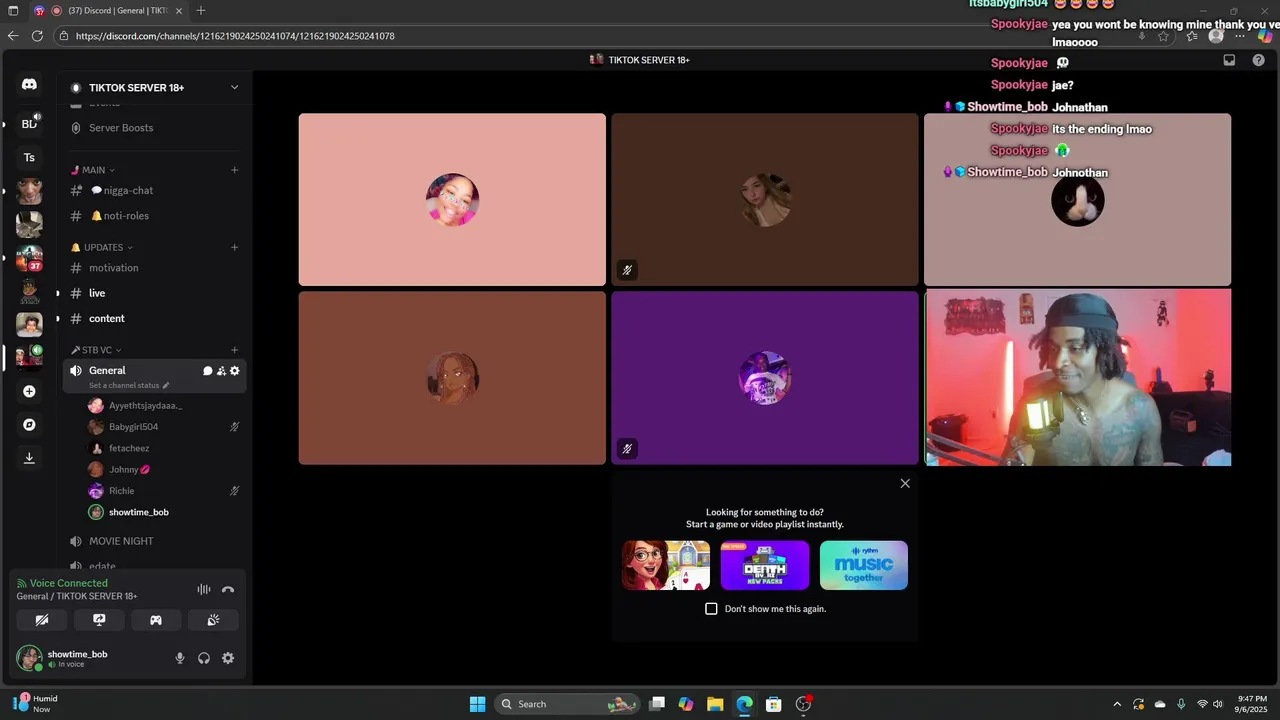The width and height of the screenshot is (1280, 720).
Task: Expand TIKTOK SERVER 18+ server menu
Action: pos(235,88)
